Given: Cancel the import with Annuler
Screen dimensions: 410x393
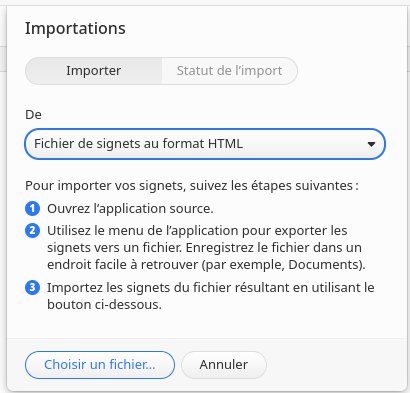Looking at the screenshot, I should [x=224, y=365].
